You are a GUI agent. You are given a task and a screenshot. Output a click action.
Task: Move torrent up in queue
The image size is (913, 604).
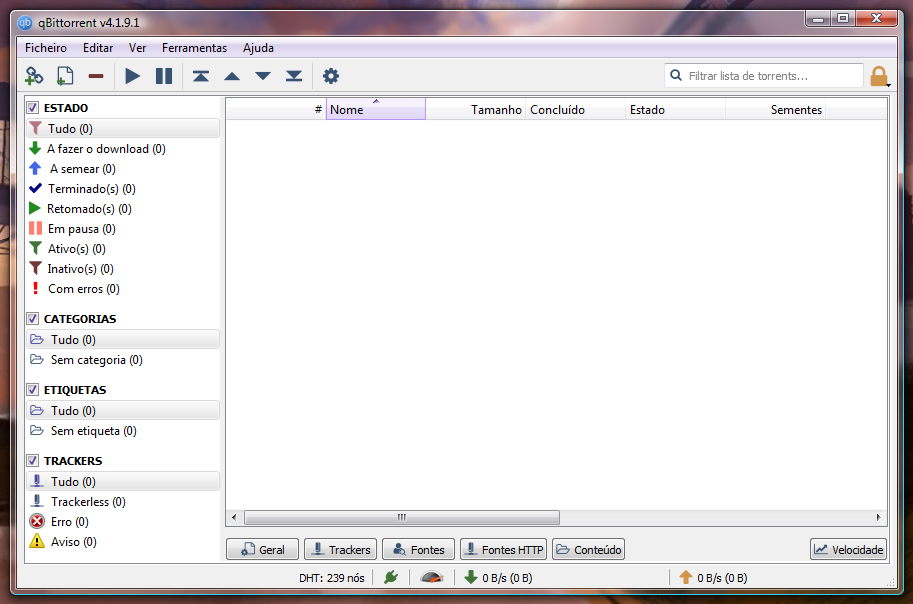[232, 76]
